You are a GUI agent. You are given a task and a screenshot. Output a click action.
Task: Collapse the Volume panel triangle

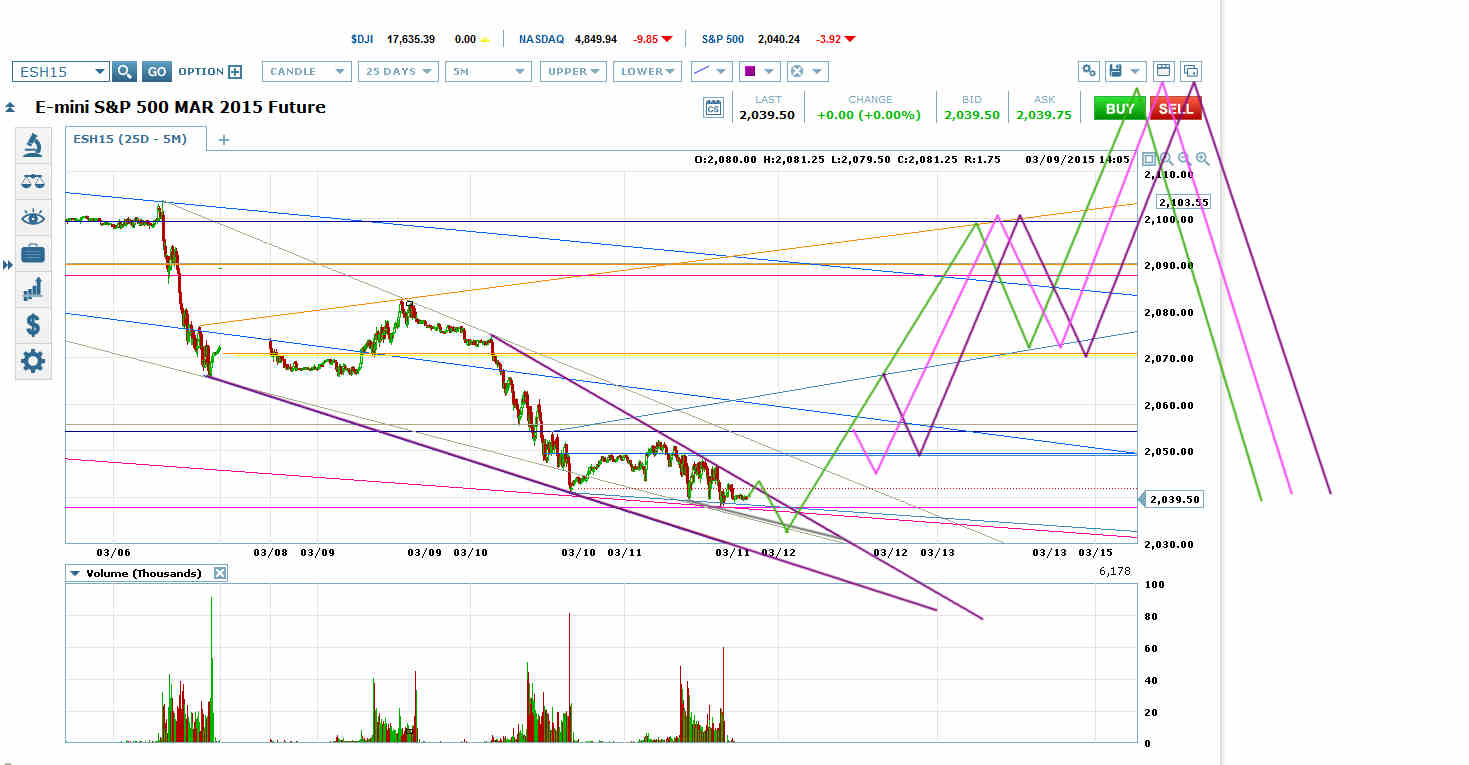73,573
